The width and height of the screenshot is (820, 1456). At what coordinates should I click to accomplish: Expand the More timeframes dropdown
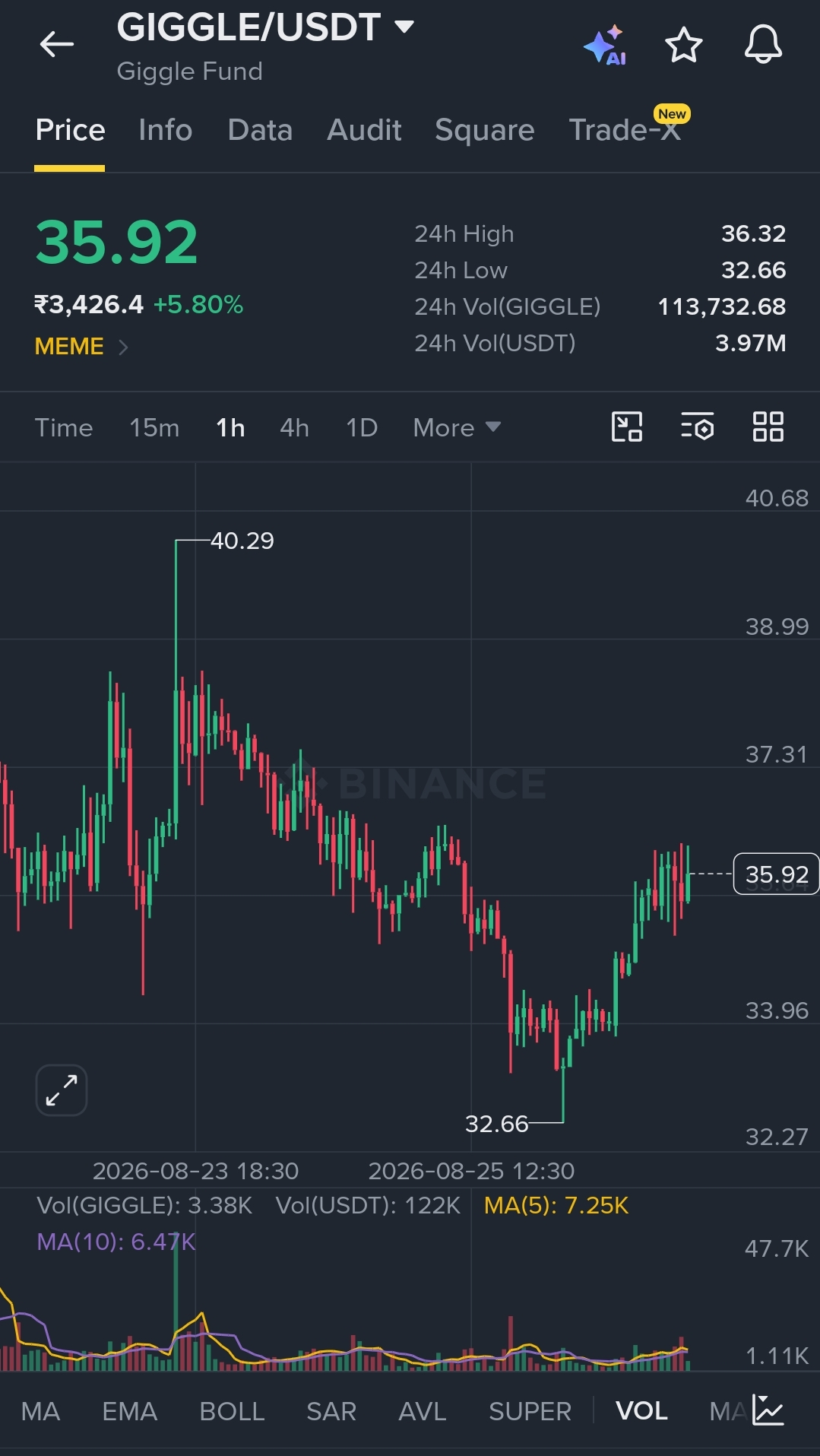(x=457, y=427)
